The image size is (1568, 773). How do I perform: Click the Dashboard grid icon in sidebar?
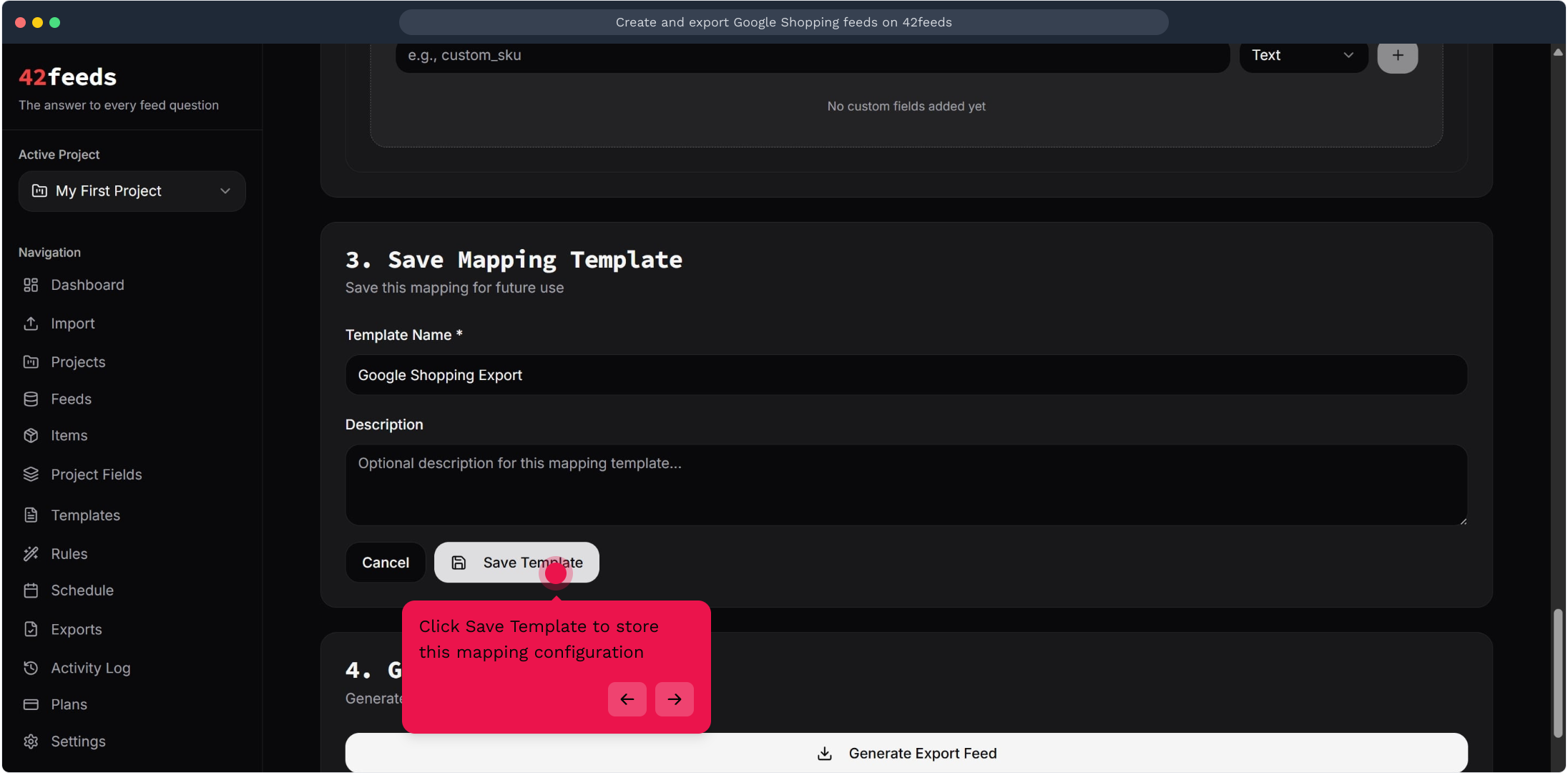31,285
